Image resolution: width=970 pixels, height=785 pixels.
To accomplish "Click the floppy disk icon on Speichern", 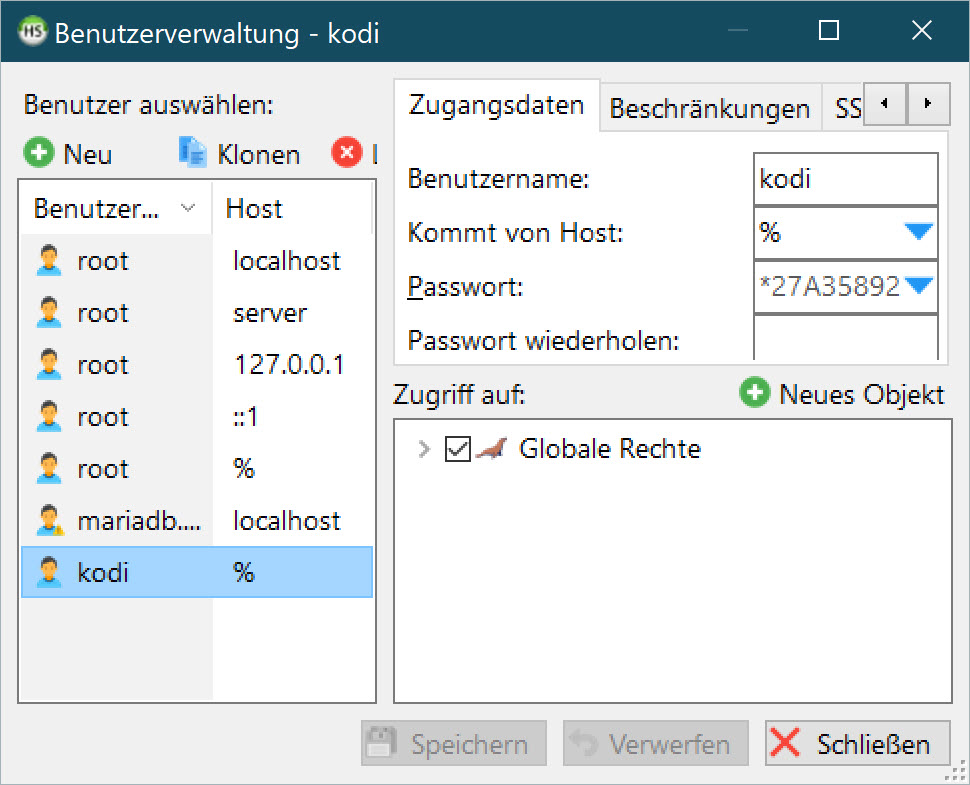I will pos(380,742).
